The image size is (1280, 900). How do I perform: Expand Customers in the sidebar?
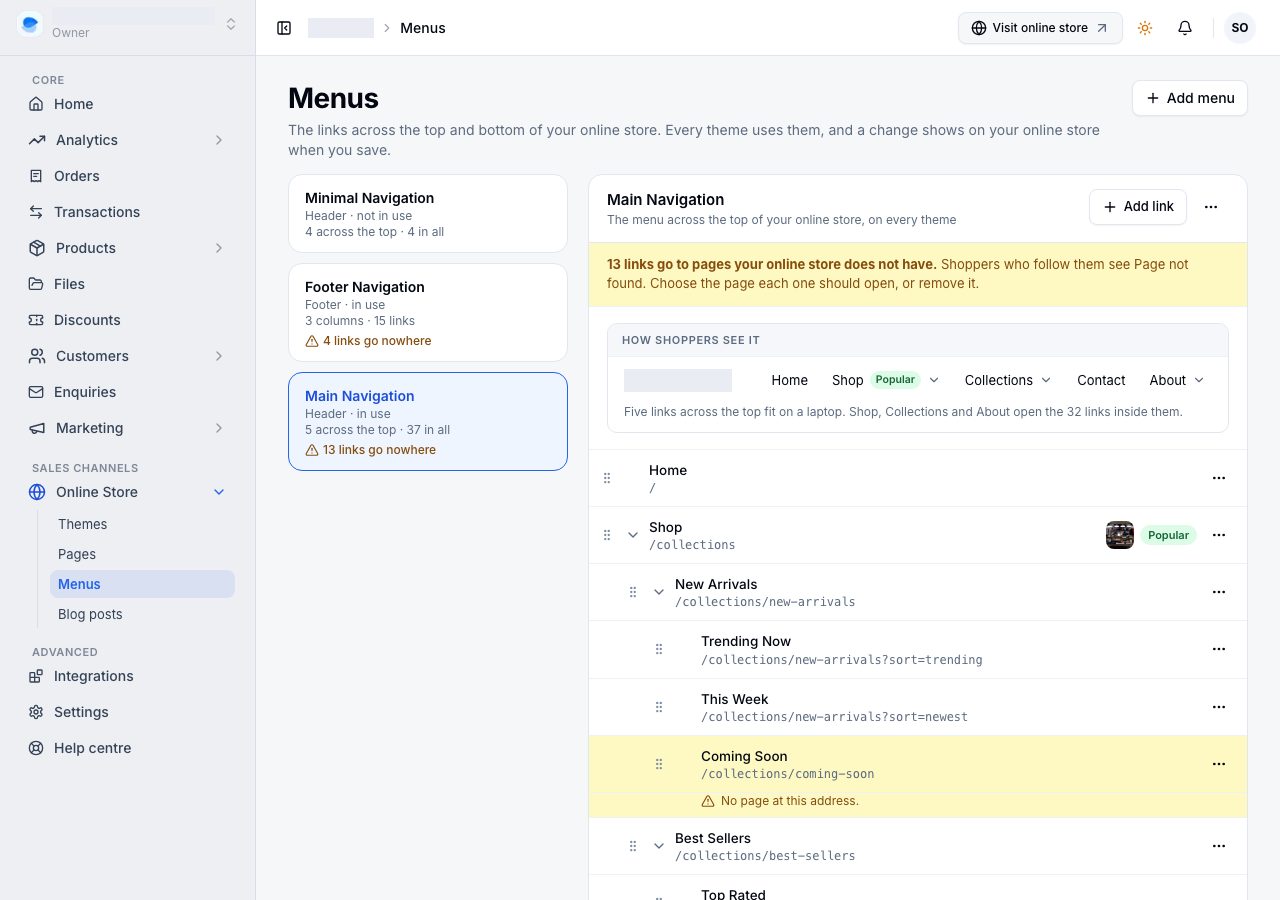tap(219, 356)
